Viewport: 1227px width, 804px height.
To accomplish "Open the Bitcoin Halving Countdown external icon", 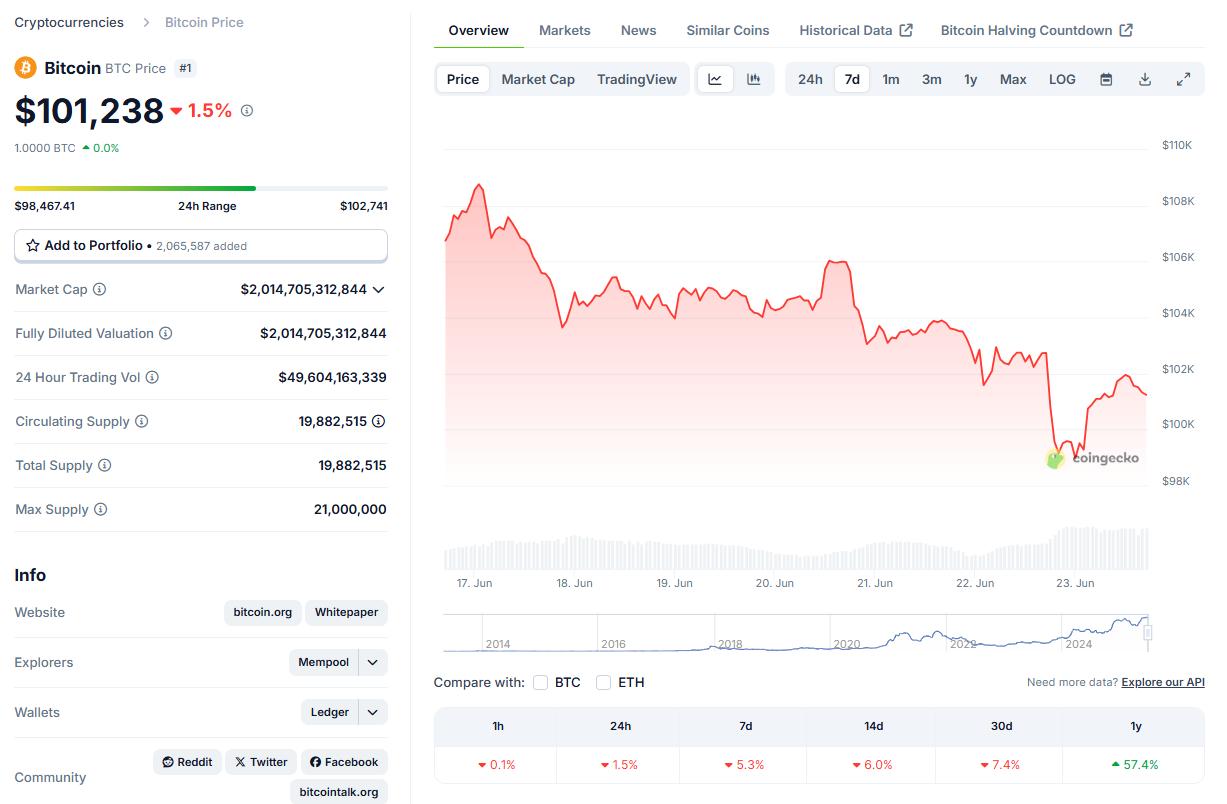I will (x=1126, y=30).
